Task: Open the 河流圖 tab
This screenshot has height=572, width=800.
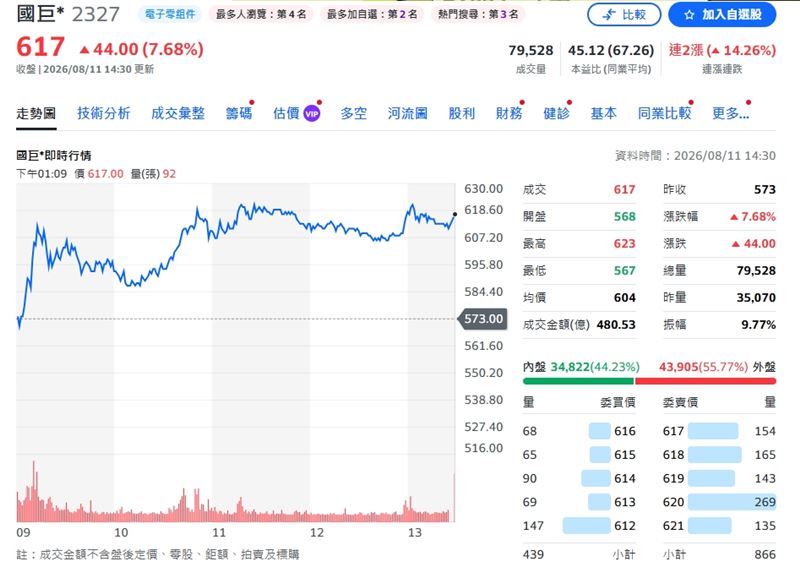Action: tap(407, 113)
